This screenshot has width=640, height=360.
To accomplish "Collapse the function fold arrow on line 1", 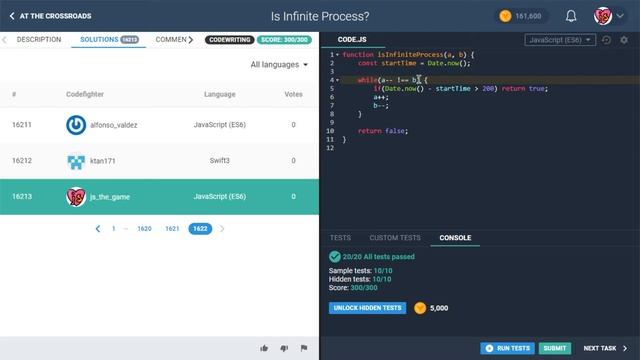I will tap(338, 55).
